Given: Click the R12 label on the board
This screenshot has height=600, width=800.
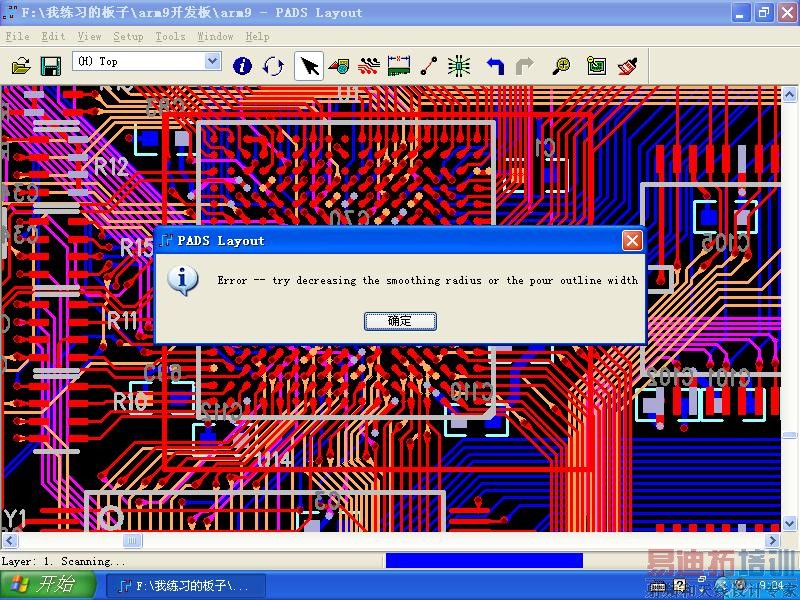Looking at the screenshot, I should [111, 167].
